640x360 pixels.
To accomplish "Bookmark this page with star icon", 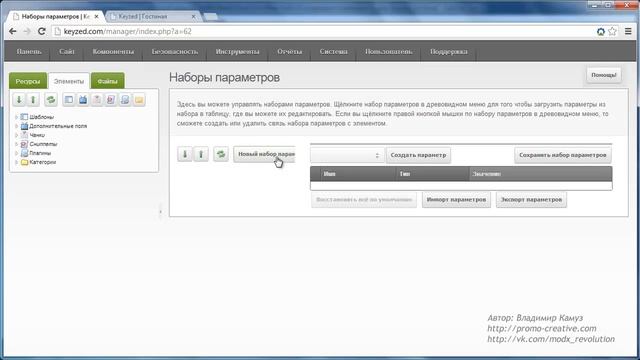I will coord(612,31).
